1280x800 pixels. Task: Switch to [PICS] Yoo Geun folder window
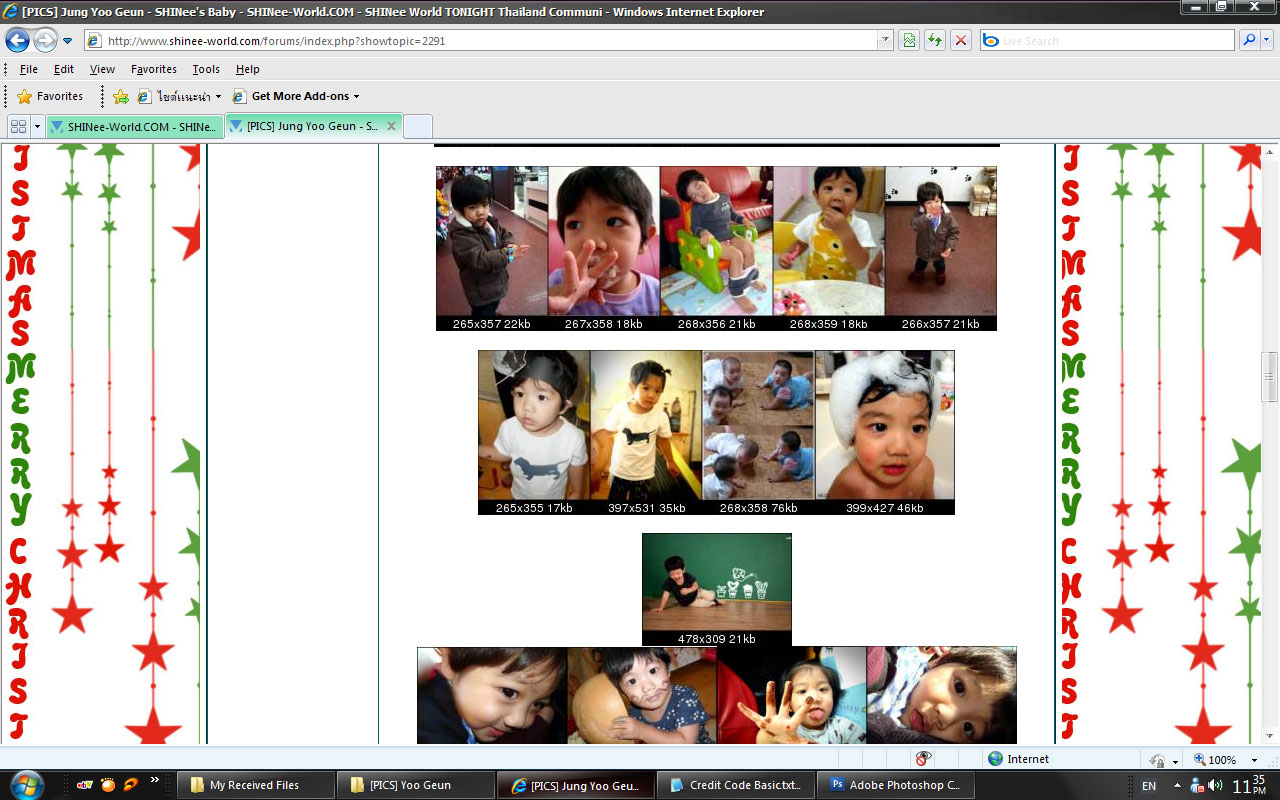(416, 785)
